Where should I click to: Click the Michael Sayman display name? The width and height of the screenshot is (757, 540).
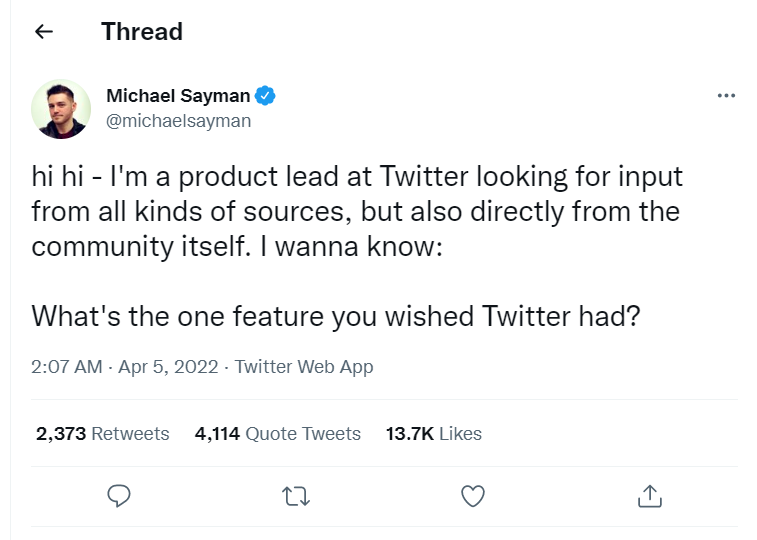click(178, 96)
